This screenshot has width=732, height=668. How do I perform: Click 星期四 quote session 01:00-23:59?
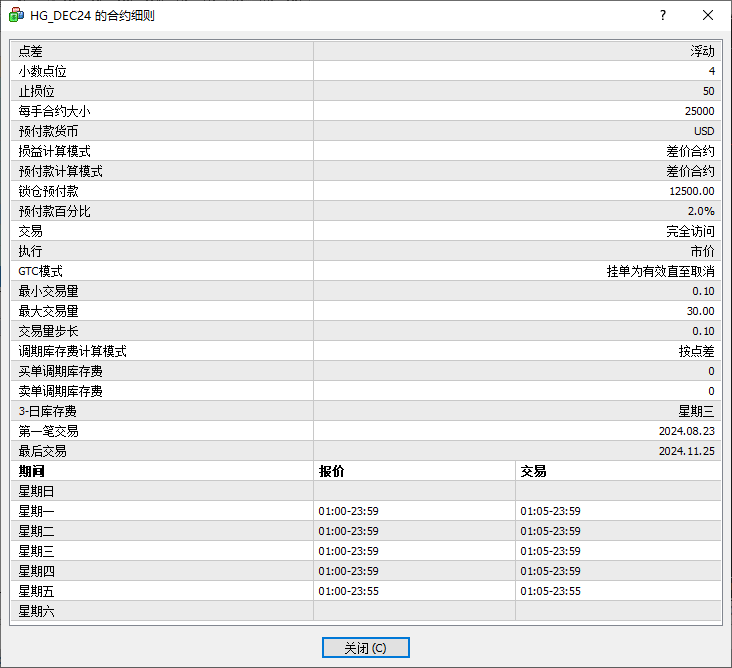[348, 571]
